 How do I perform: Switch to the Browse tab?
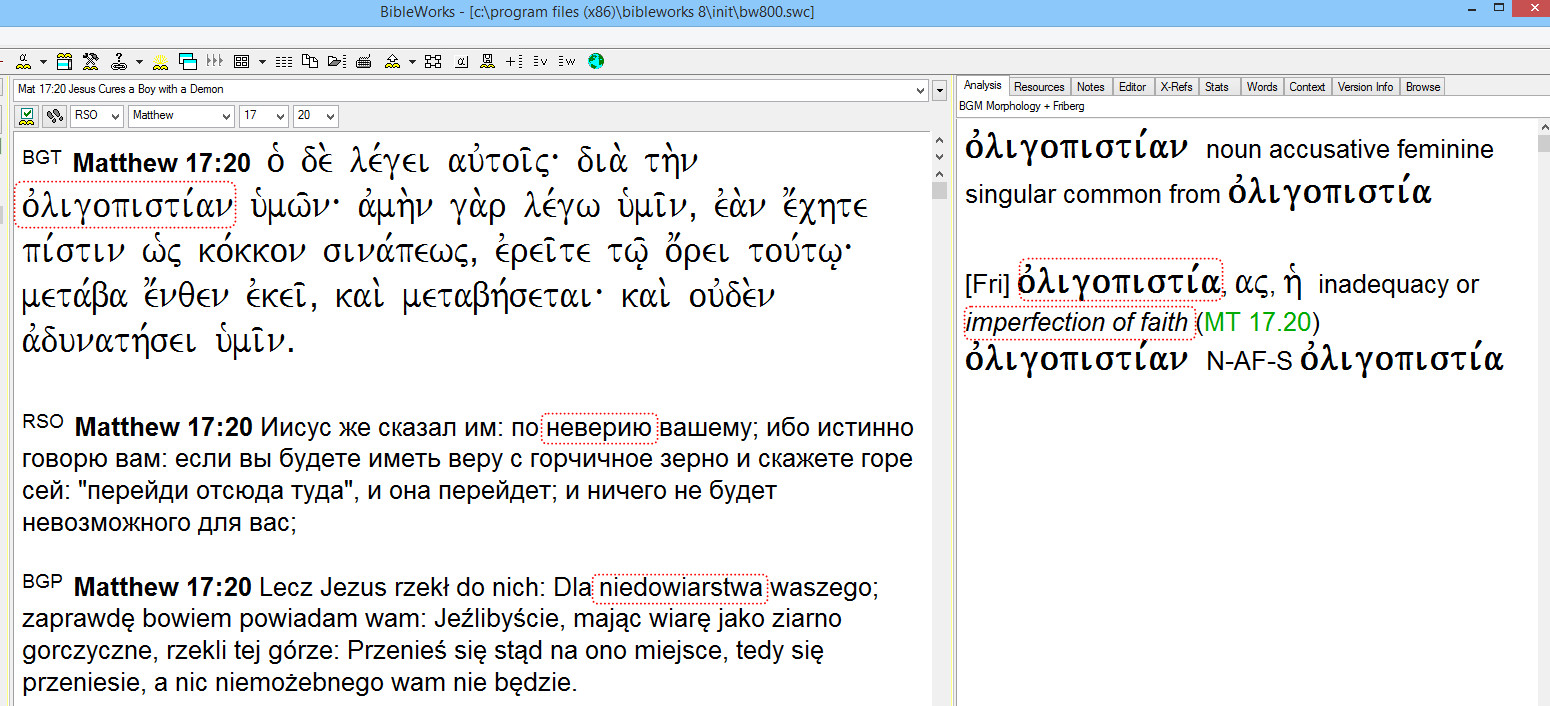coord(1423,87)
